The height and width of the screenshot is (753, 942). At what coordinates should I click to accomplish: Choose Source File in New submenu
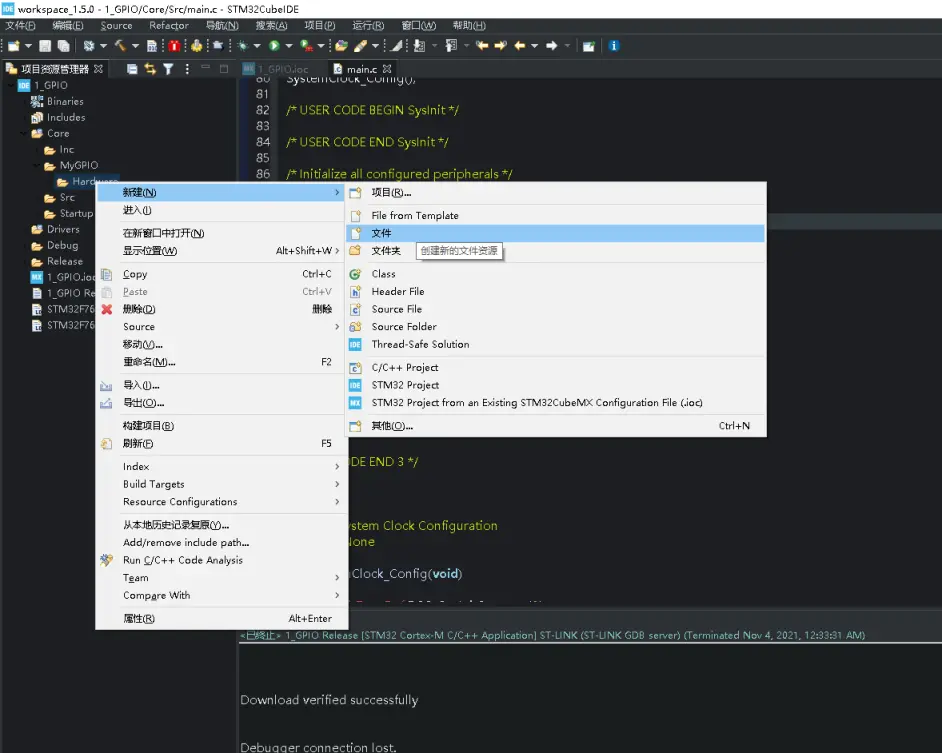point(556,309)
